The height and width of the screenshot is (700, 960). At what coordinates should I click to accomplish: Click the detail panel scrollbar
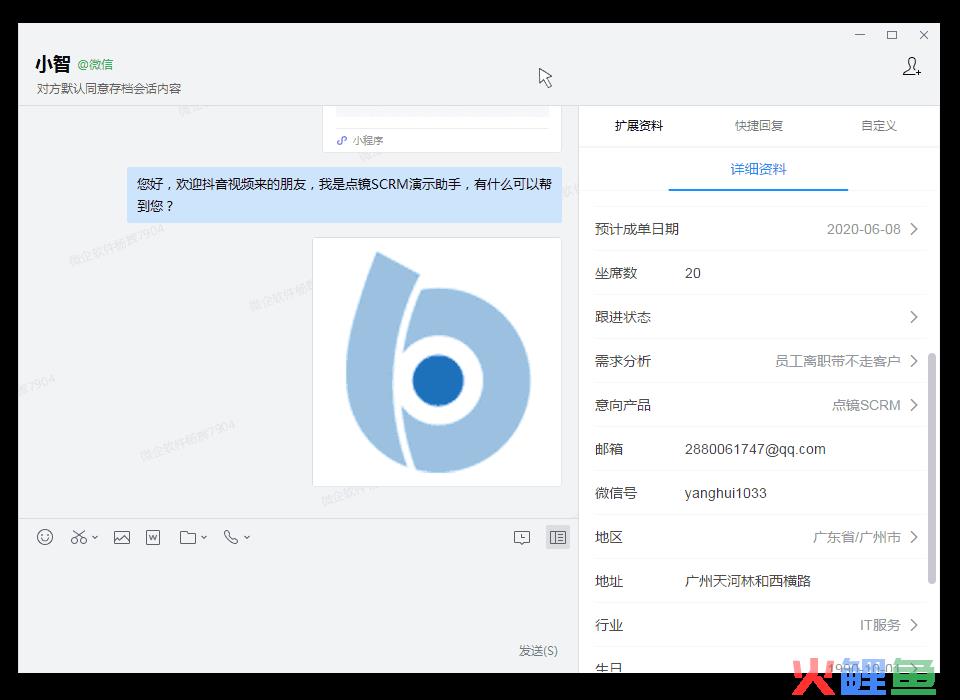pos(932,469)
